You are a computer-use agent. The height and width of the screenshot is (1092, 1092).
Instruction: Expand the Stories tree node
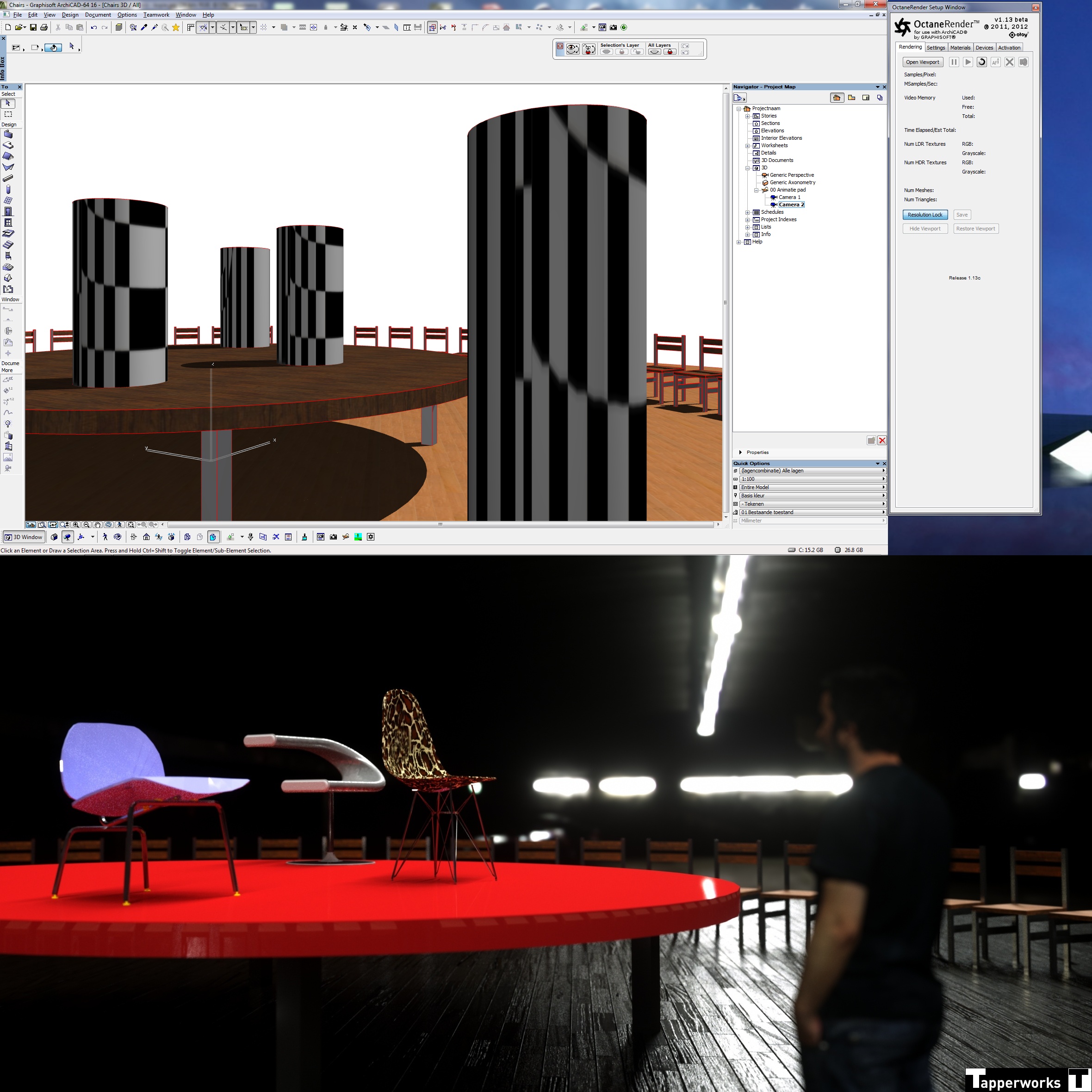(x=747, y=116)
